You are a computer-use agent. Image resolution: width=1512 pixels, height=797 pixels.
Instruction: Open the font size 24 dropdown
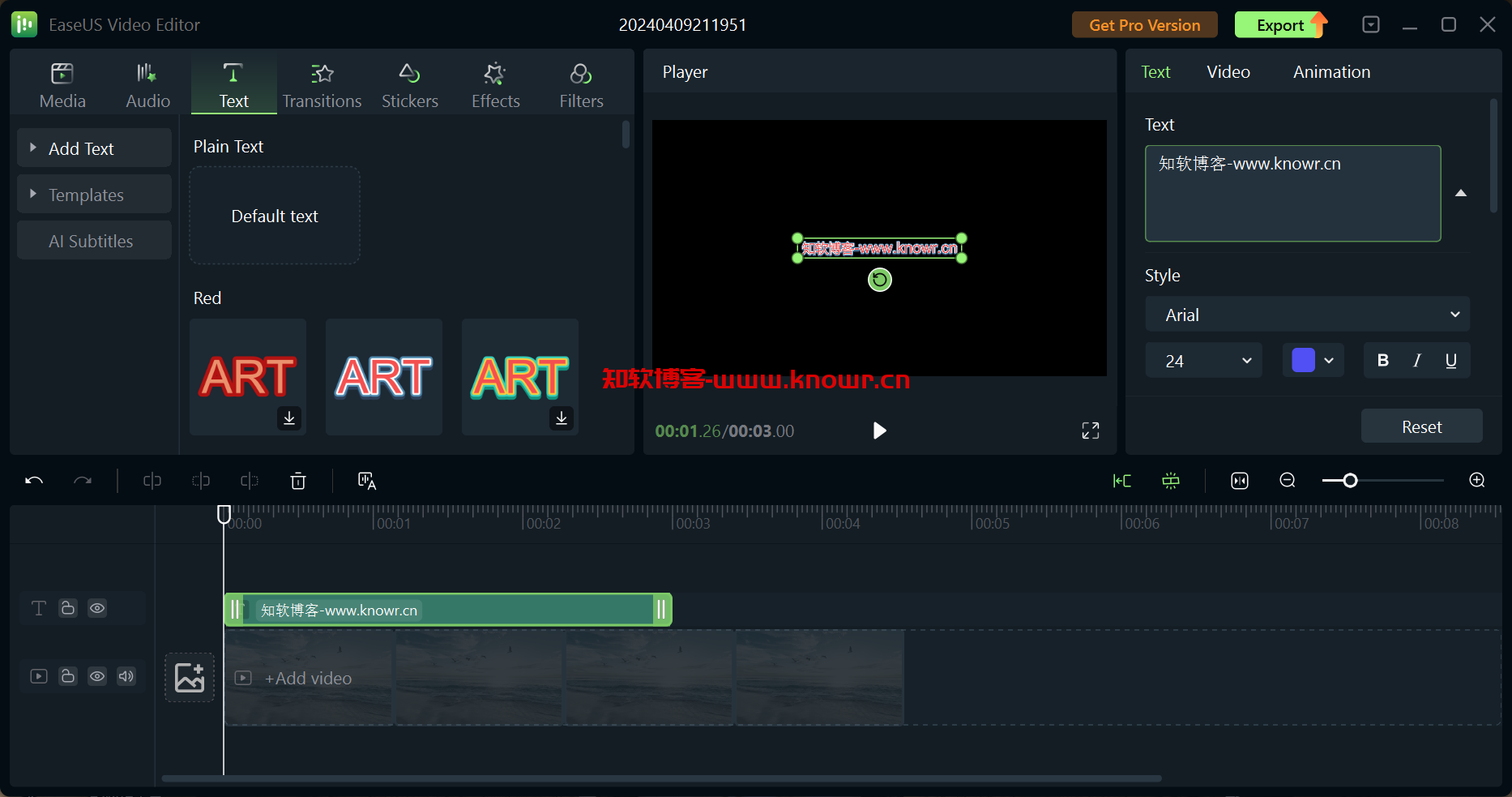(x=1203, y=361)
